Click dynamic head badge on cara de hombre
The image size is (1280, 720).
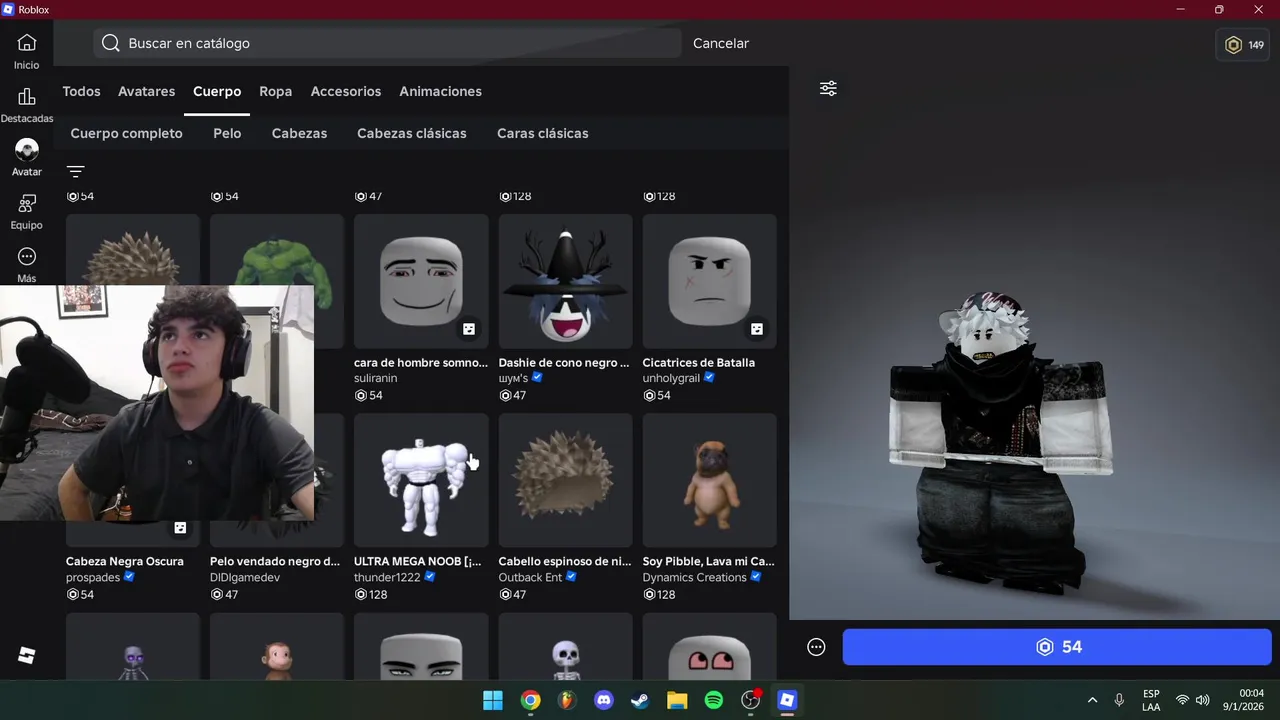(x=469, y=329)
